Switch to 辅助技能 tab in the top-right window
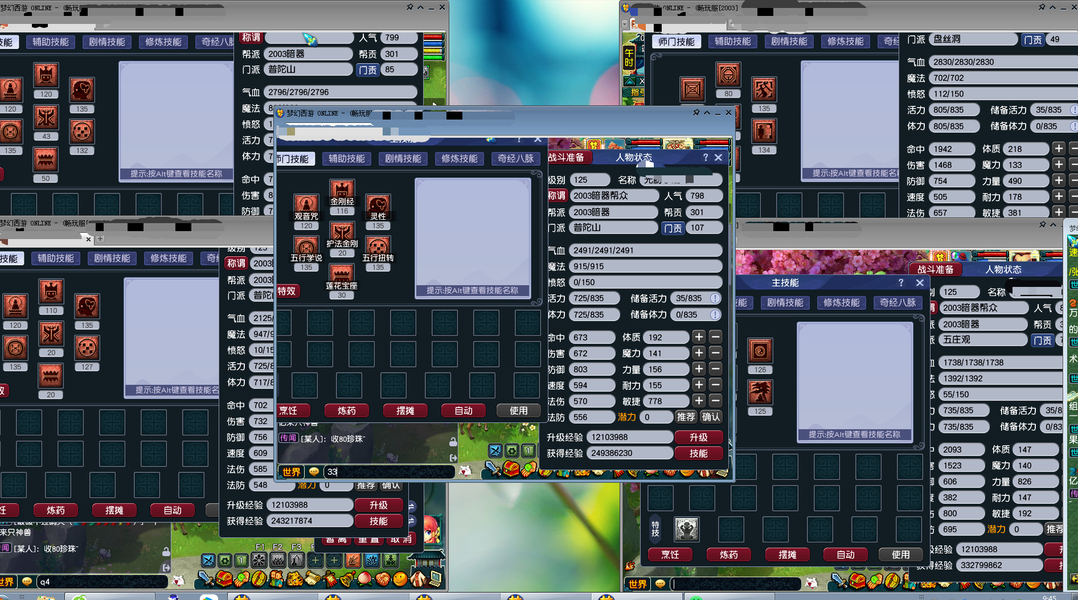The height and width of the screenshot is (600, 1078). 733,41
